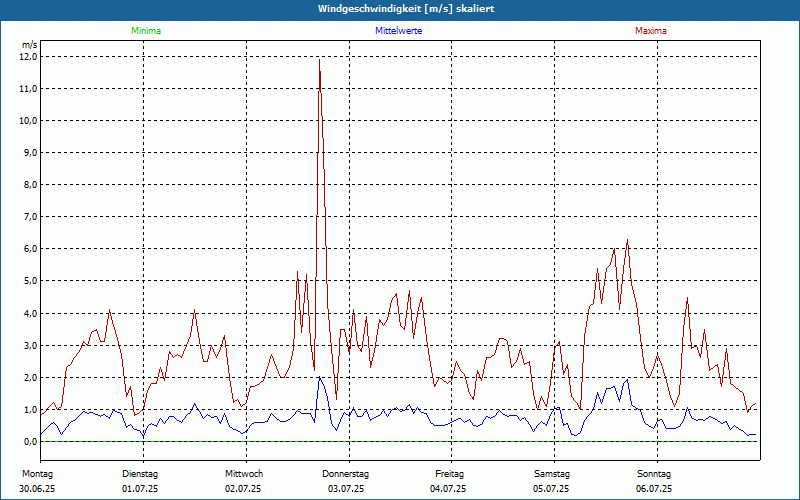The image size is (800, 500).
Task: Click the '02.07.25' date label
Action: 243,489
